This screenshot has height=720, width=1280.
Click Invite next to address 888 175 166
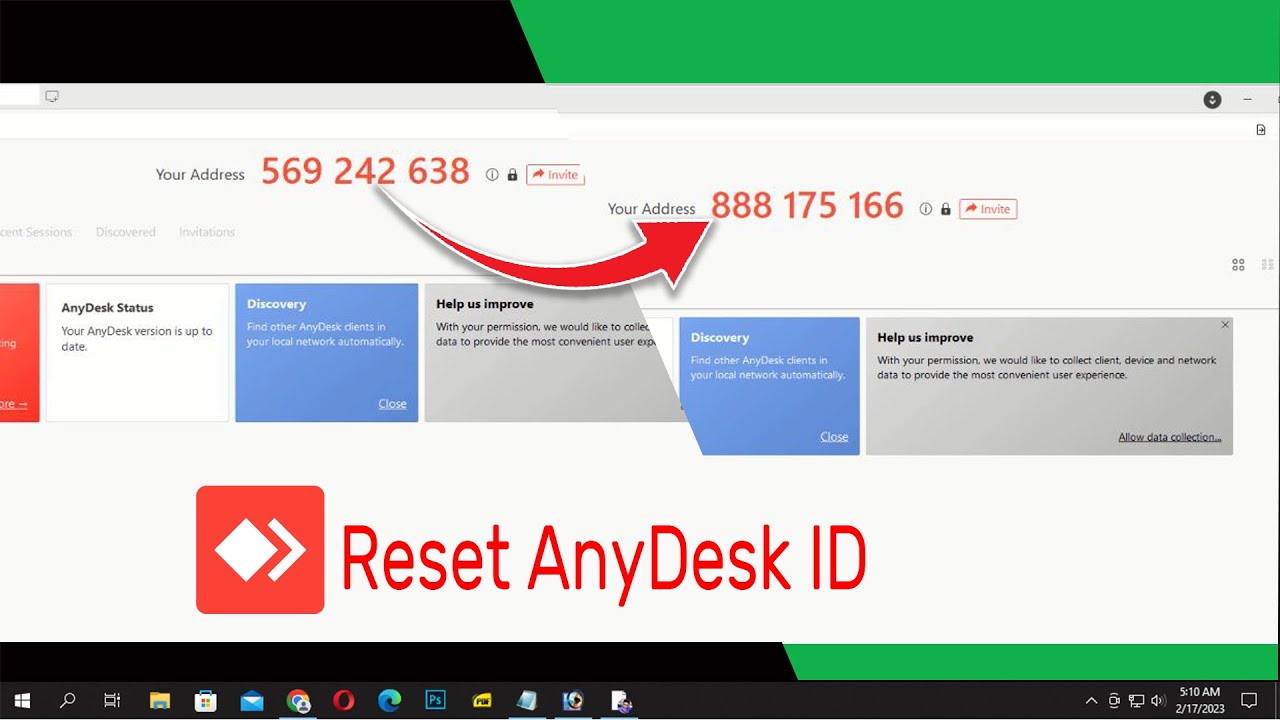pos(988,209)
